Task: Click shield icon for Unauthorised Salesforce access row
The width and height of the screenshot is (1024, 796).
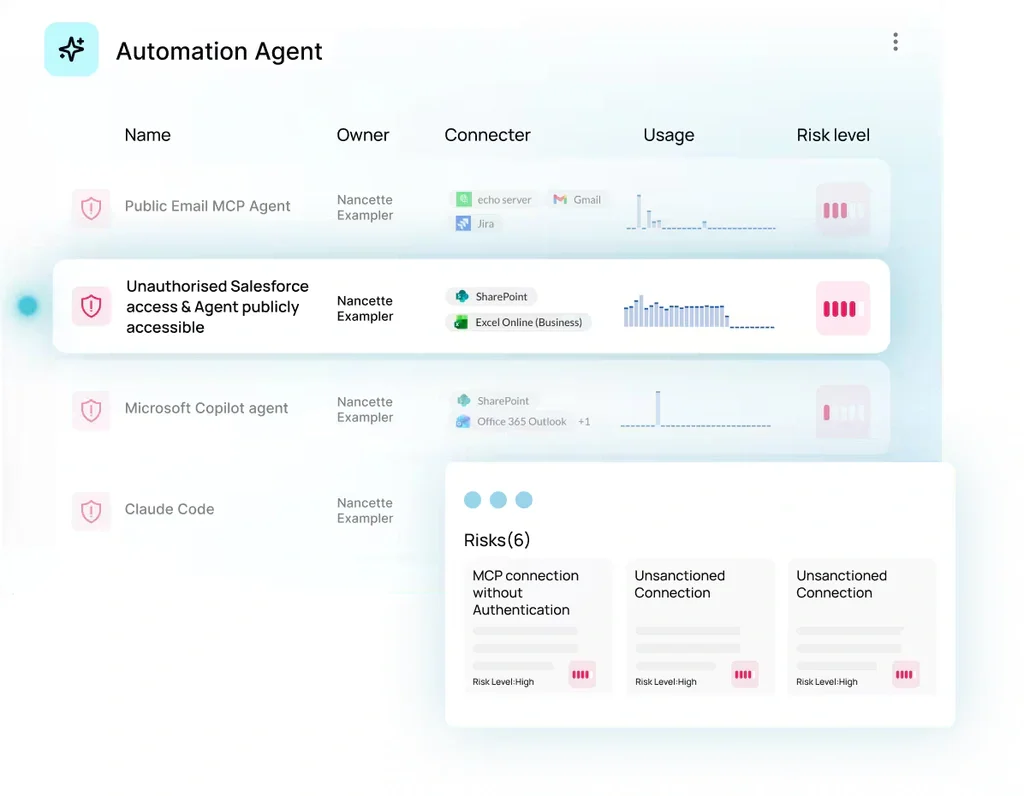Action: click(x=91, y=306)
